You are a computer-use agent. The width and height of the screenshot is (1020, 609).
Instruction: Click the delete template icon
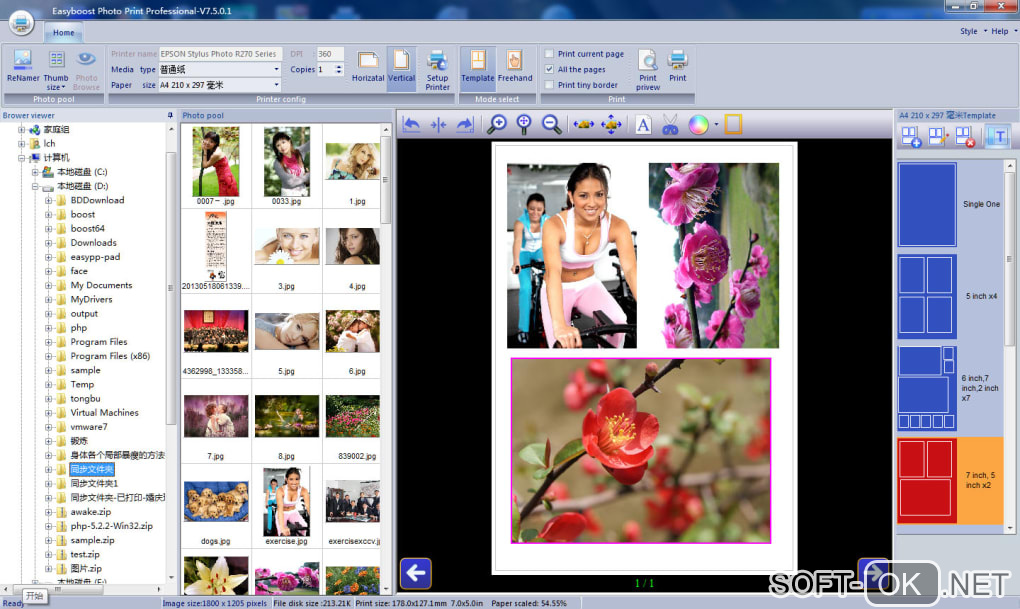point(965,137)
